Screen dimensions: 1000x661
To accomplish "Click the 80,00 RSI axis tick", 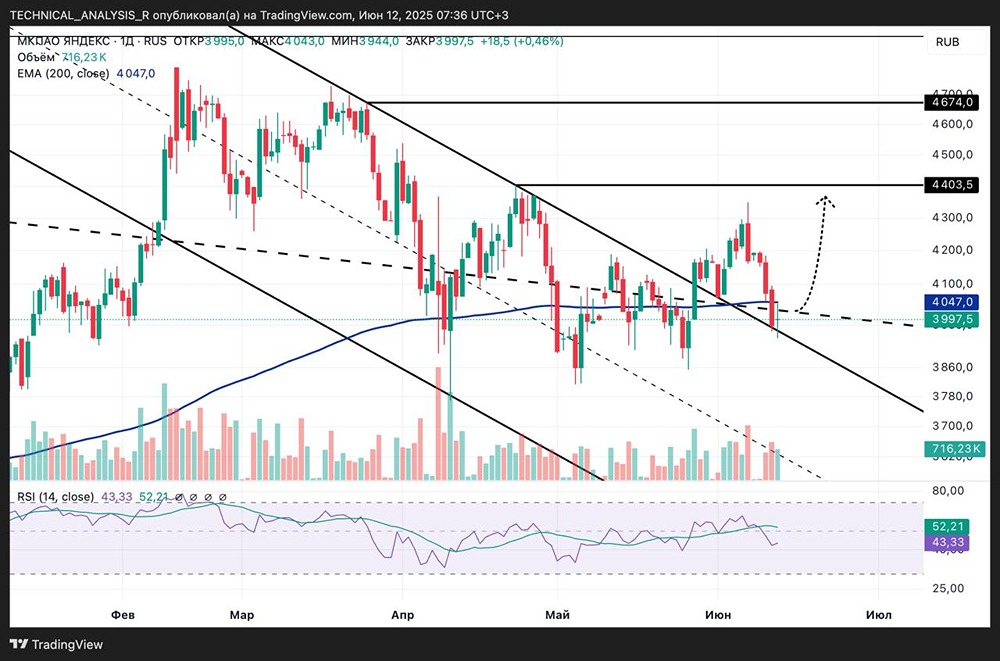I will (x=948, y=491).
